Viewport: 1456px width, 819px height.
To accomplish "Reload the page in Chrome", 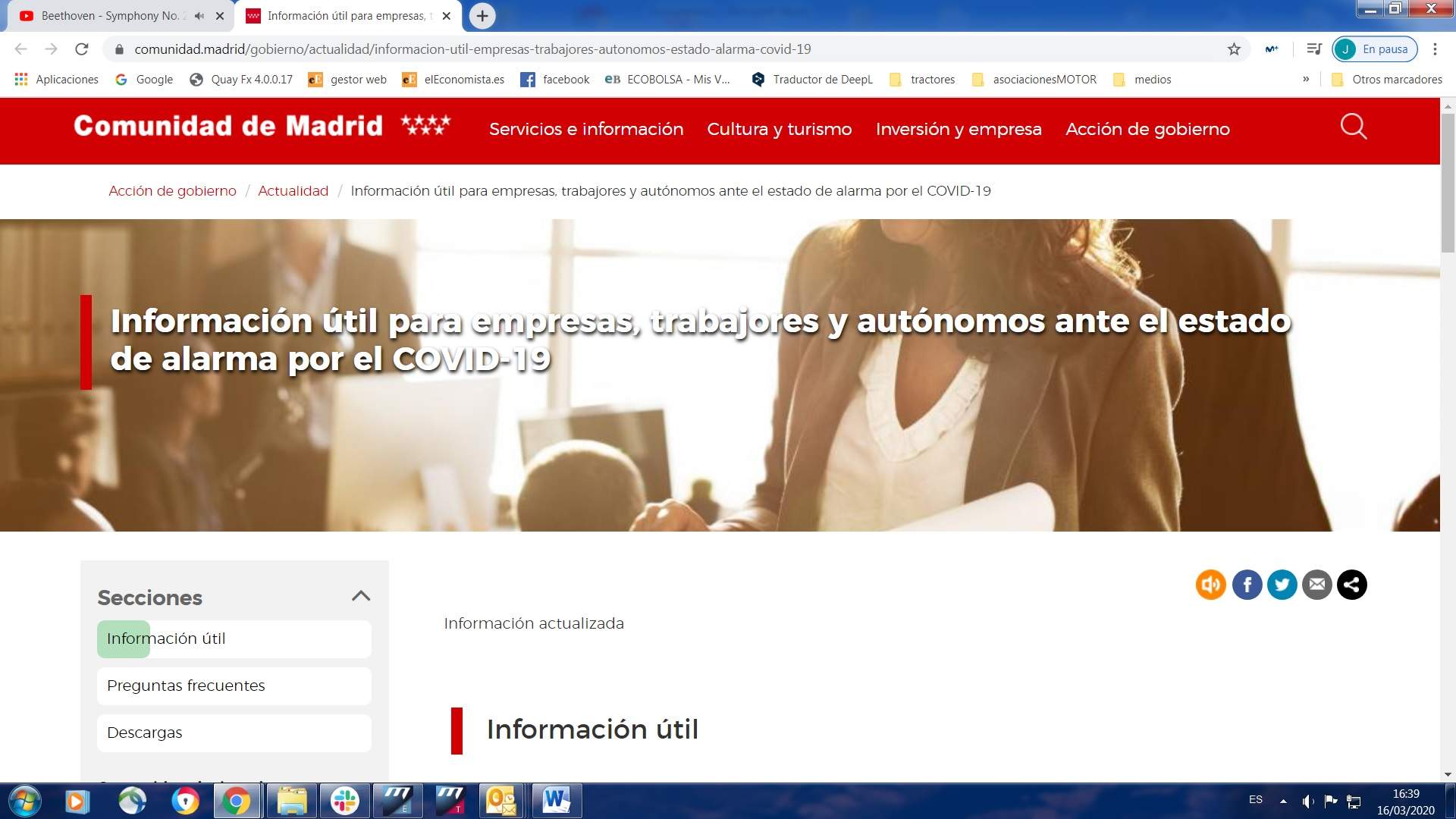I will (x=82, y=49).
